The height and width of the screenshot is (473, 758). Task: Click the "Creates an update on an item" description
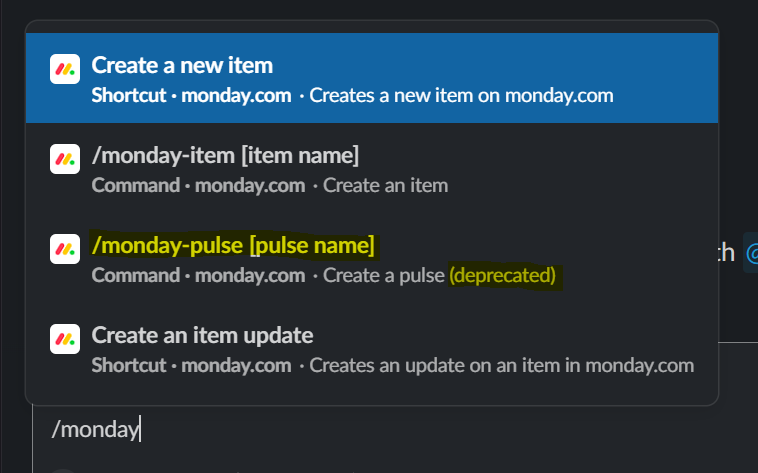[501, 366]
